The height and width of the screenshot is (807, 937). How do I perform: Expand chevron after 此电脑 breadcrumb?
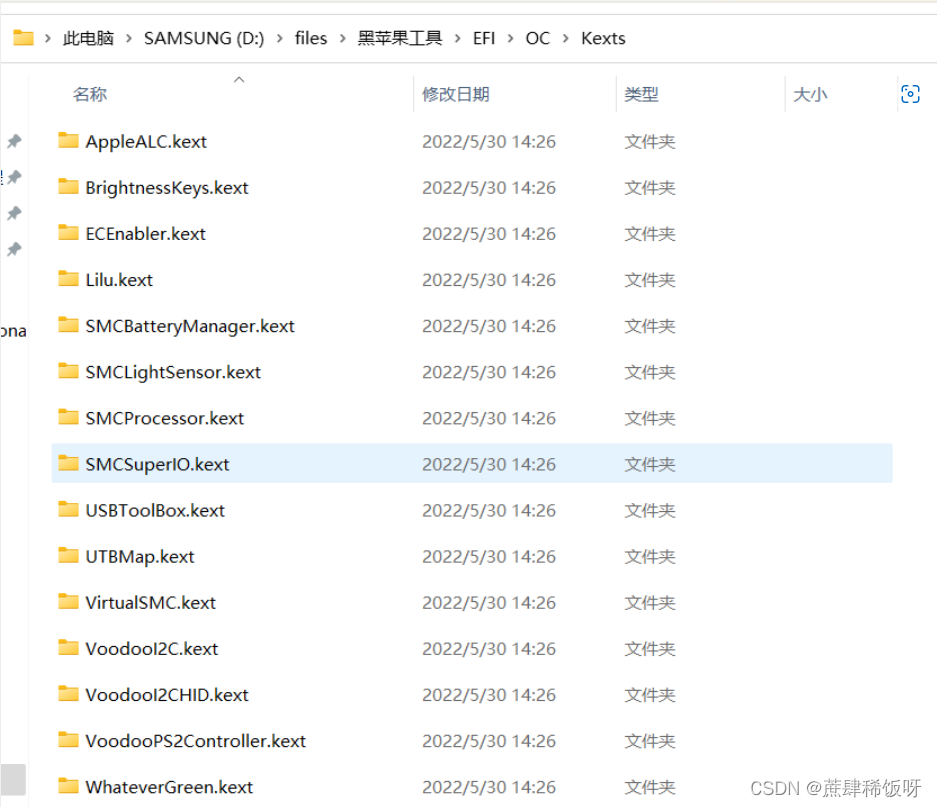point(128,38)
